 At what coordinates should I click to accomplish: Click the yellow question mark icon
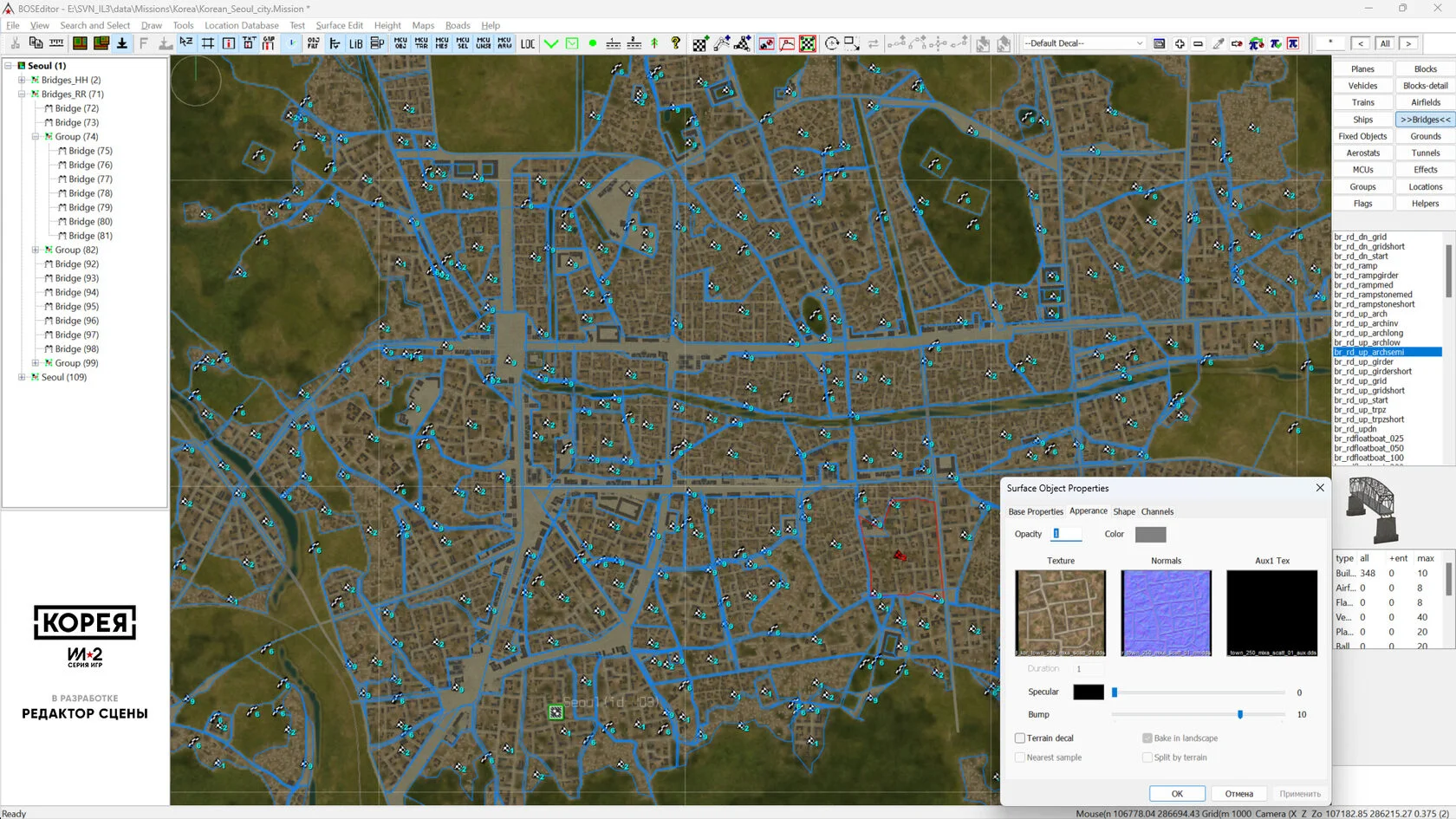coord(676,43)
